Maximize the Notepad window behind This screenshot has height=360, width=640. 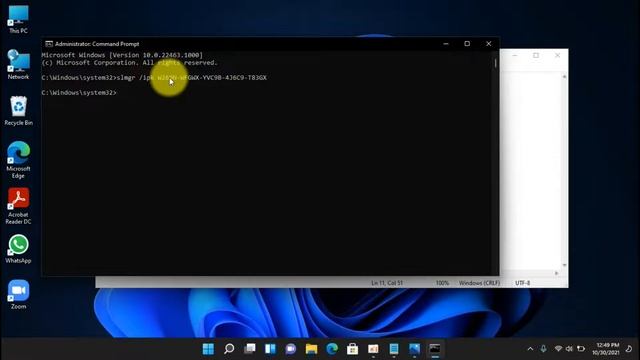pos(536,55)
